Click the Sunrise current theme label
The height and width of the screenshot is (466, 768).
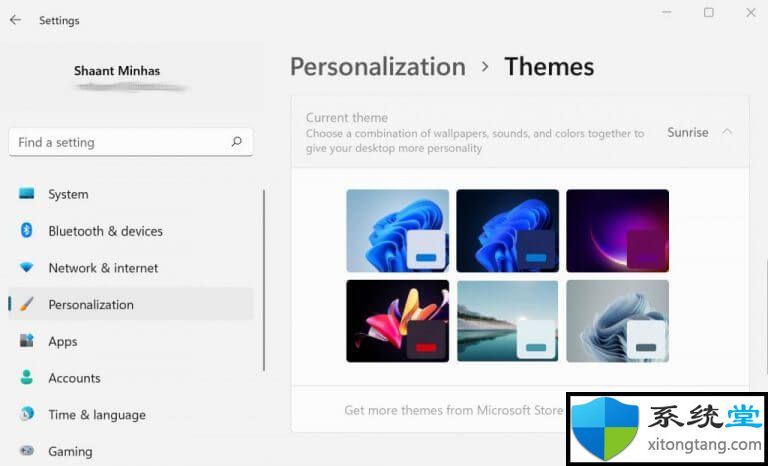pyautogui.click(x=688, y=132)
